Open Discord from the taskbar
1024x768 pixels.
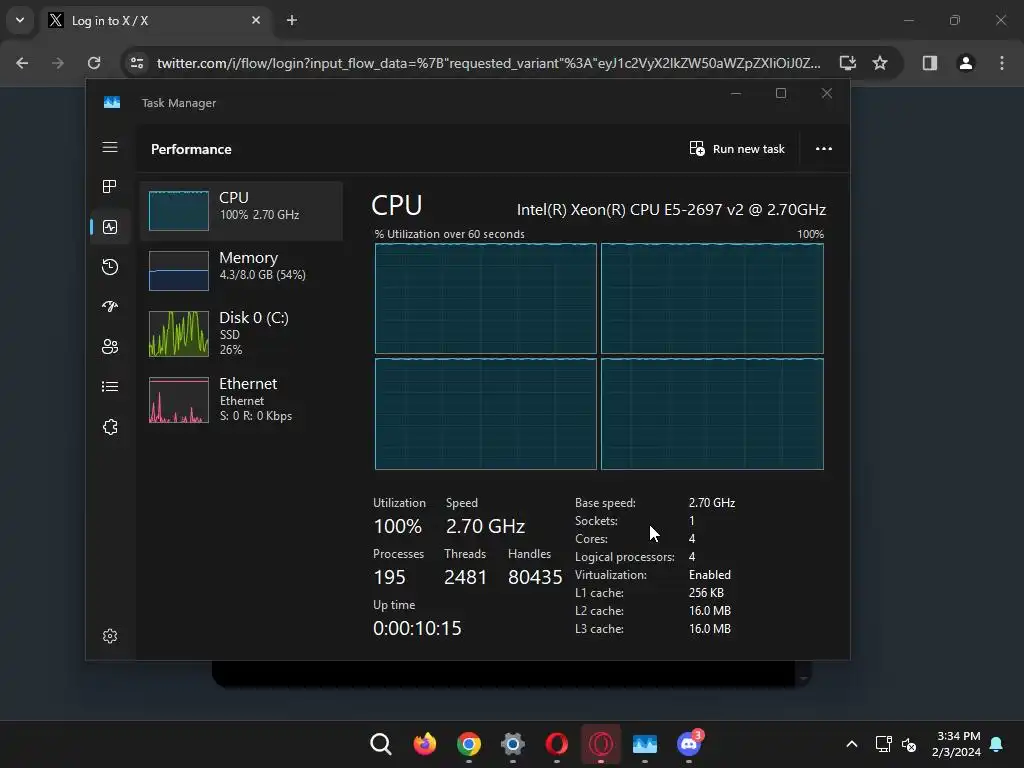coord(689,744)
